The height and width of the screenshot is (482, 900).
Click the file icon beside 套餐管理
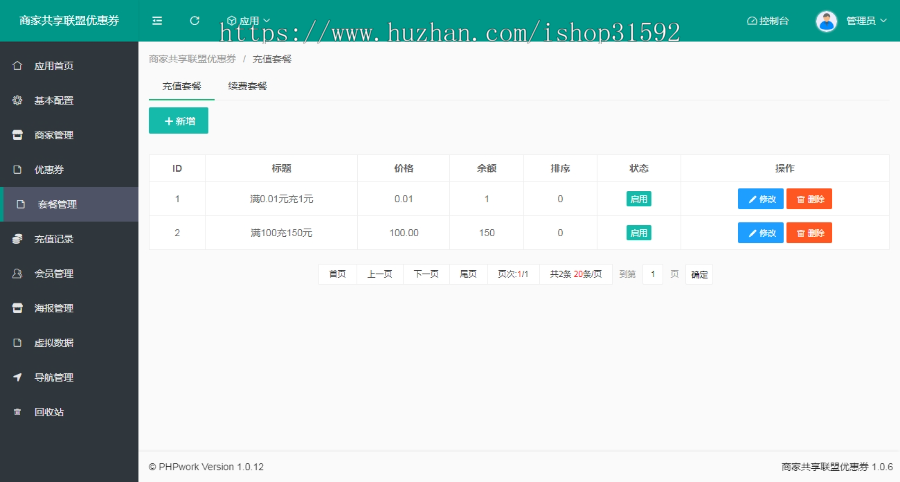(21, 204)
